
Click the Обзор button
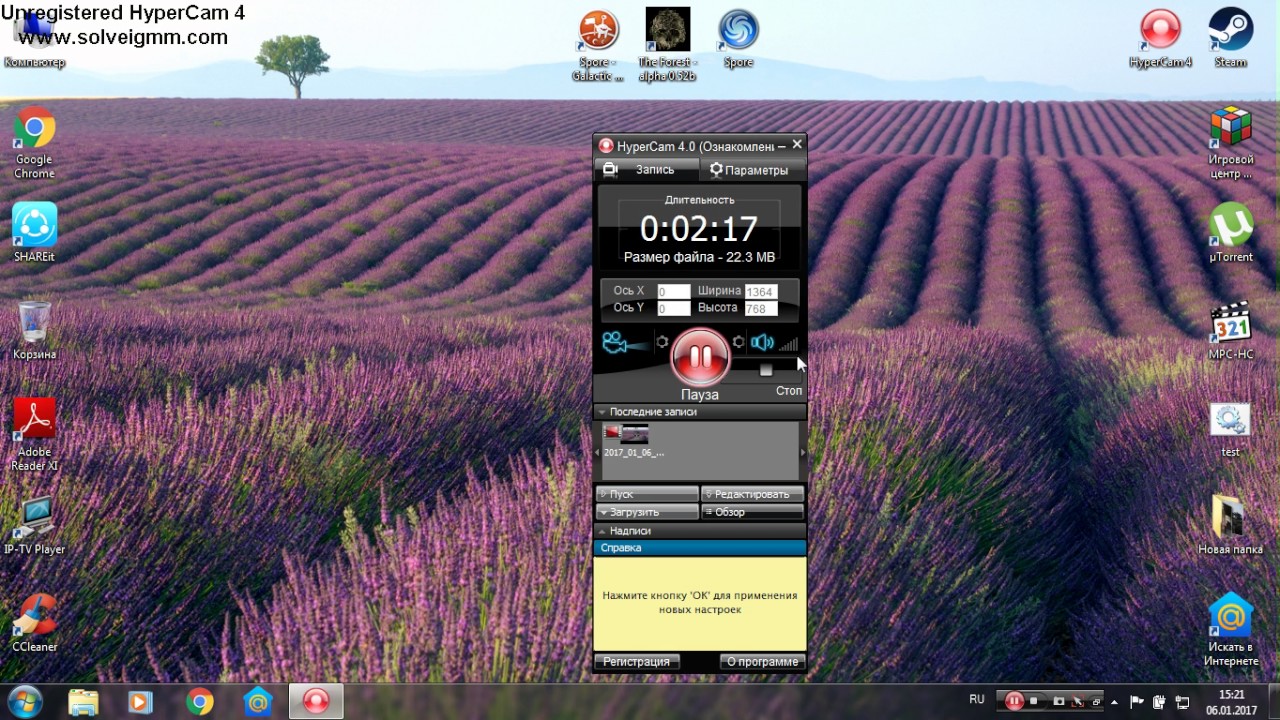coord(753,512)
